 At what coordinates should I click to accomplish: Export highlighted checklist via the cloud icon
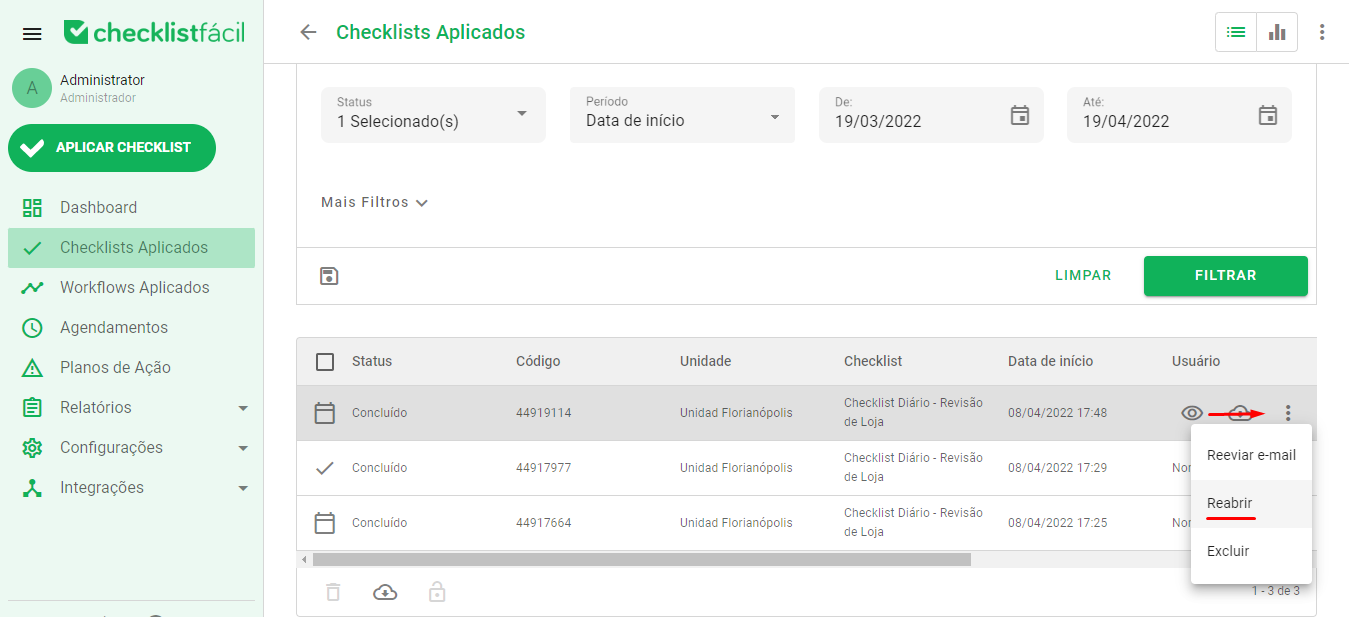pyautogui.click(x=1239, y=412)
